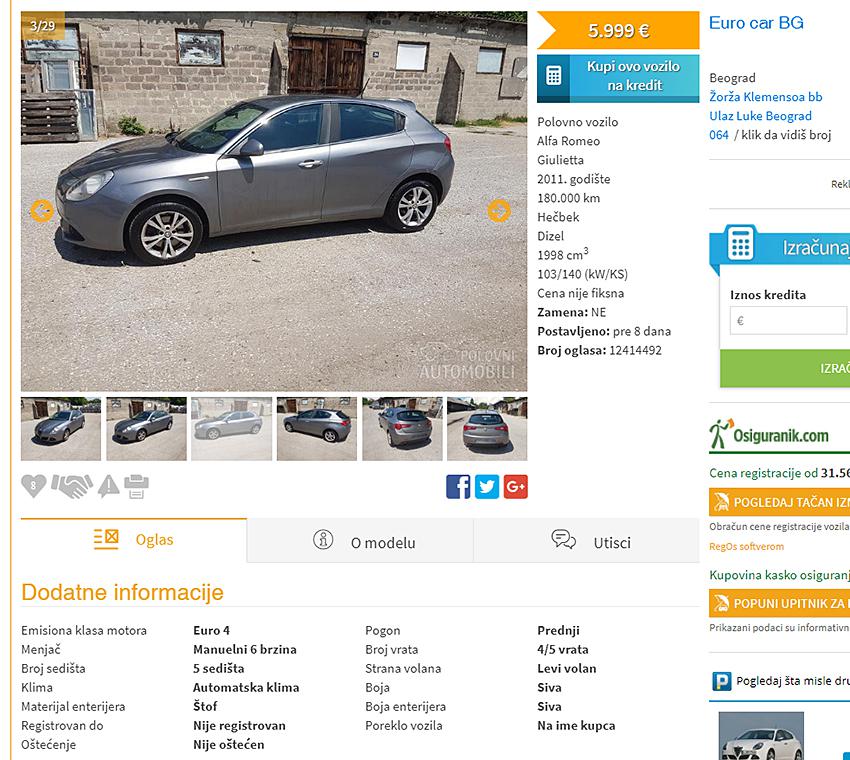Click the handshake offer icon

pyautogui.click(x=72, y=486)
